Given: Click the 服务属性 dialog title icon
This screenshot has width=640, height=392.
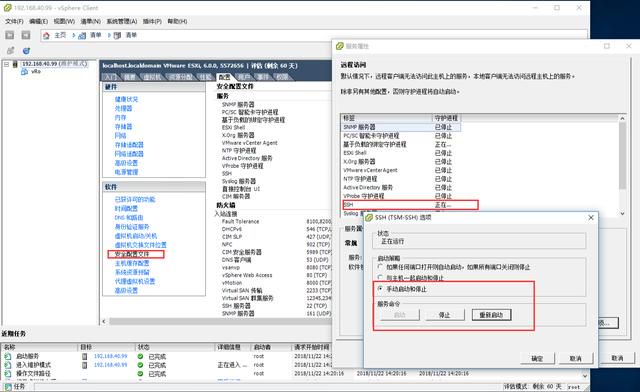Looking at the screenshot, I should (340, 46).
